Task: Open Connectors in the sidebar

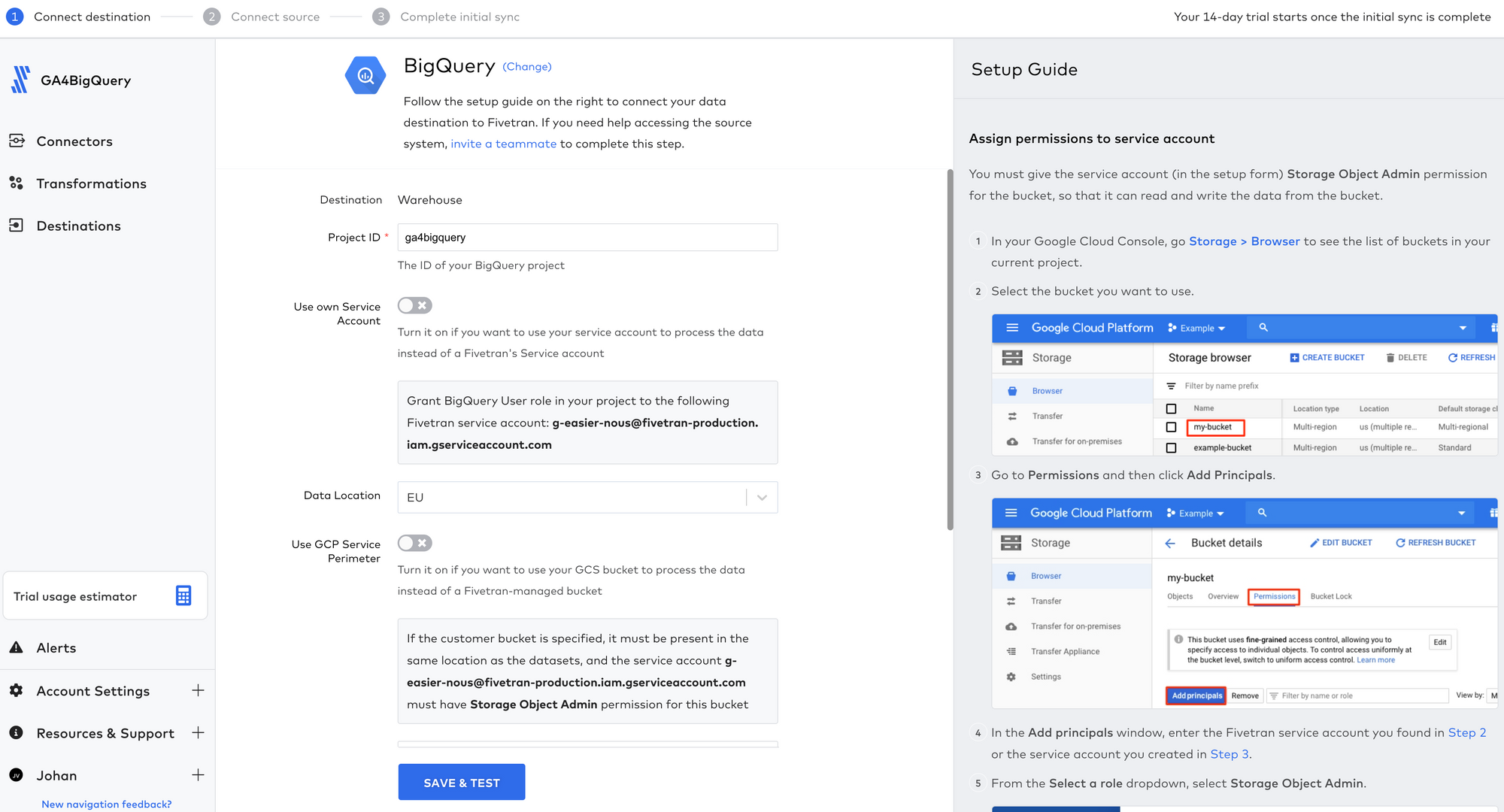Action: click(74, 141)
